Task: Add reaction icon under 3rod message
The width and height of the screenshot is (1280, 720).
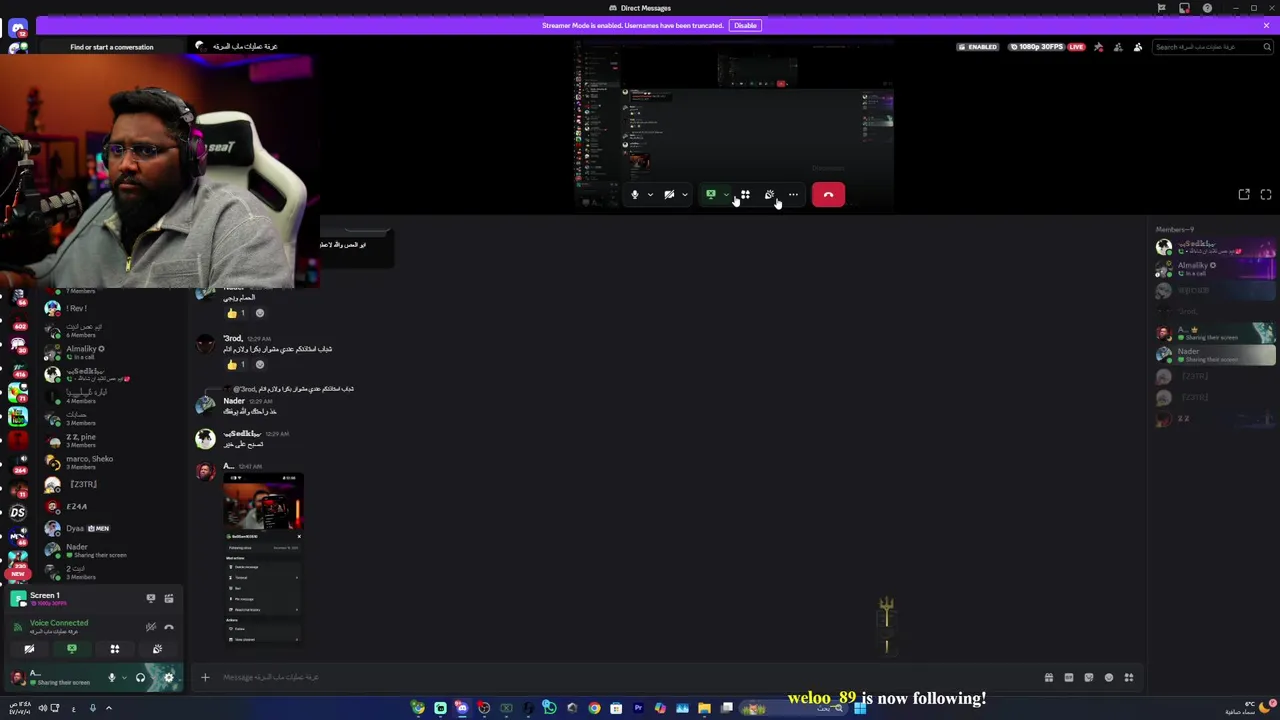Action: [x=260, y=364]
